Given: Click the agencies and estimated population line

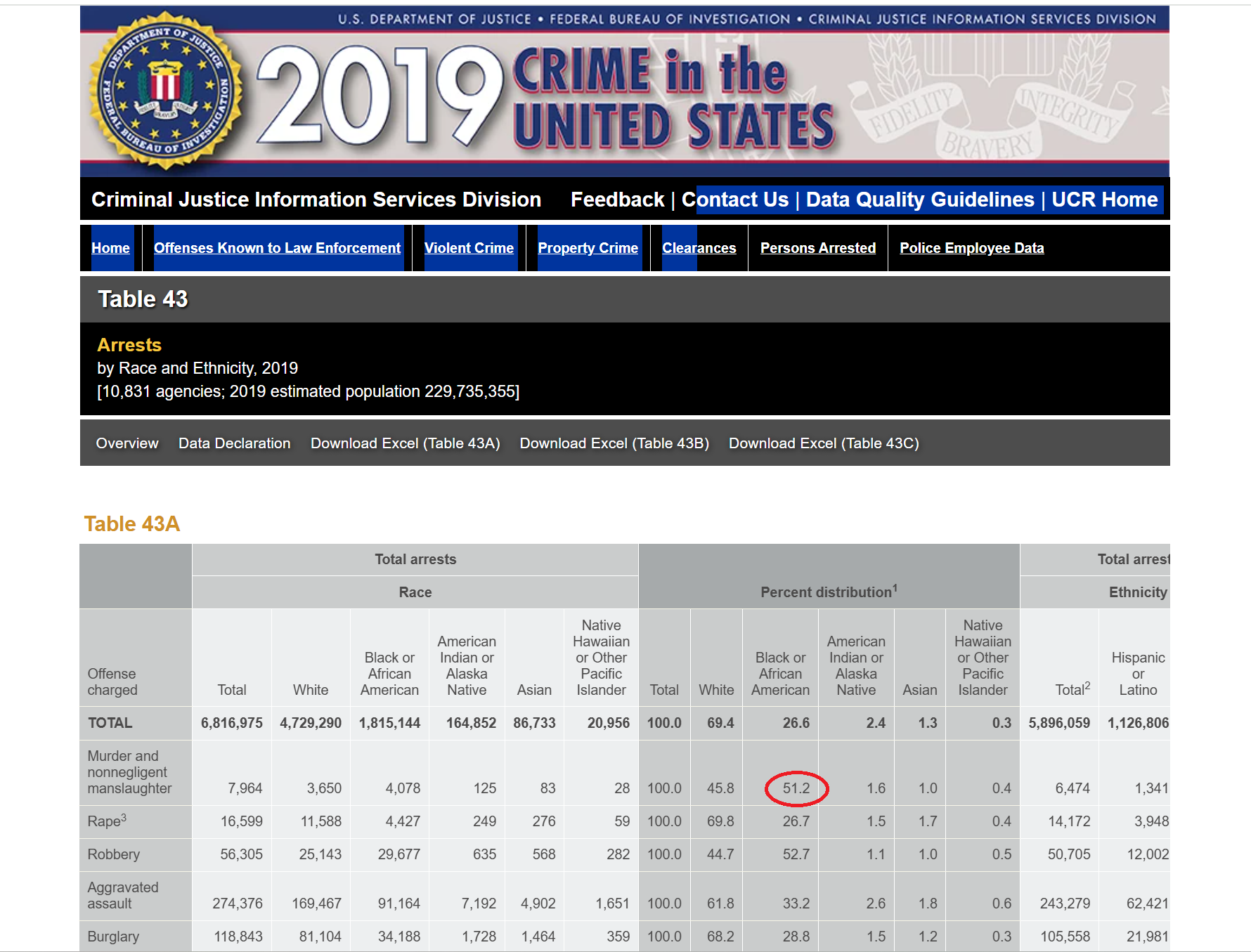Looking at the screenshot, I should coord(309,391).
